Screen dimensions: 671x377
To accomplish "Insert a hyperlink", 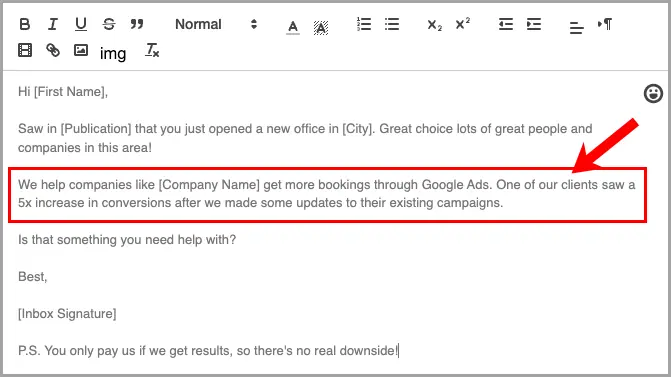I will point(53,50).
